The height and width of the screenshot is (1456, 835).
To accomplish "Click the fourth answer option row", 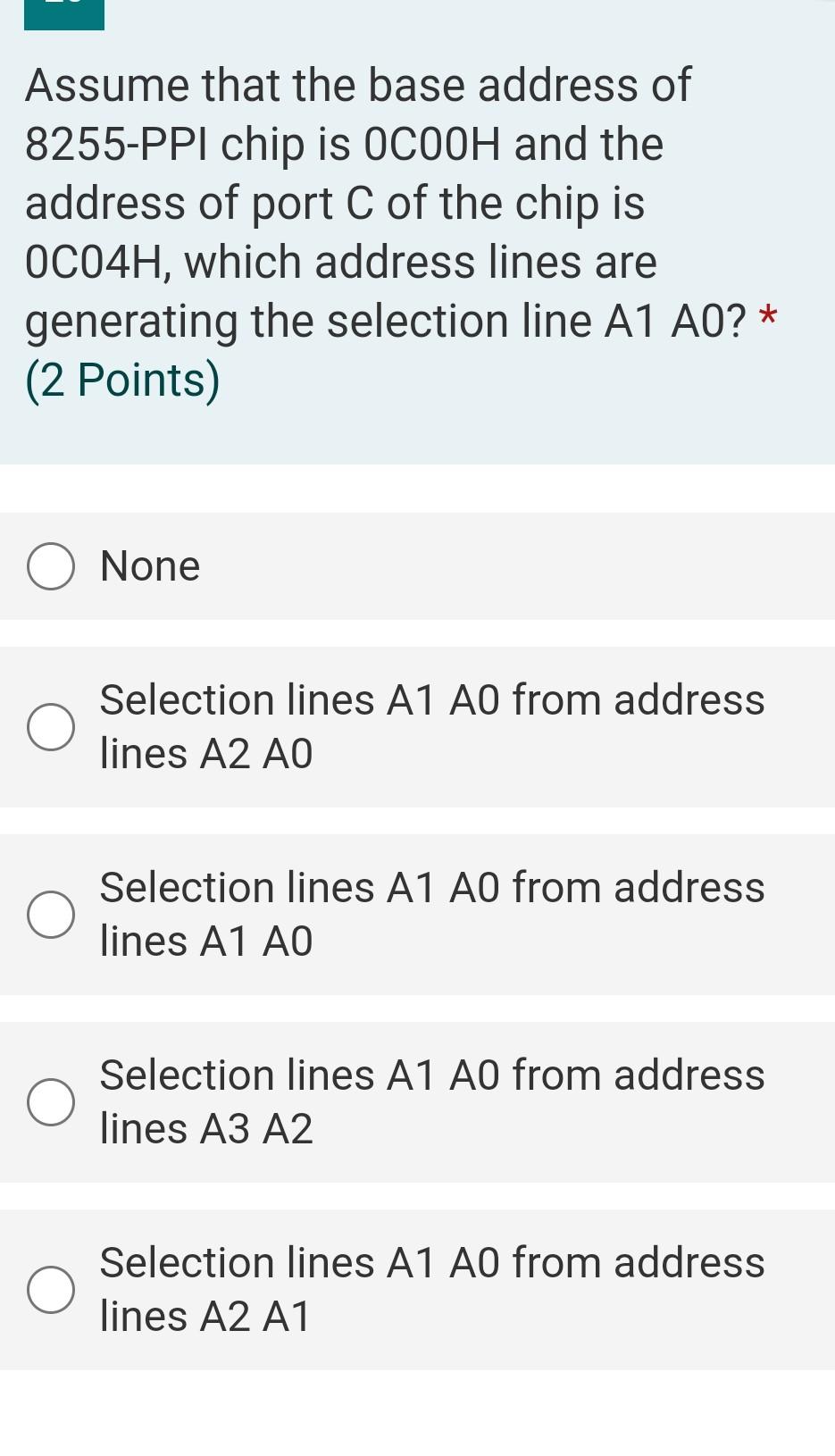I will coord(417,1101).
